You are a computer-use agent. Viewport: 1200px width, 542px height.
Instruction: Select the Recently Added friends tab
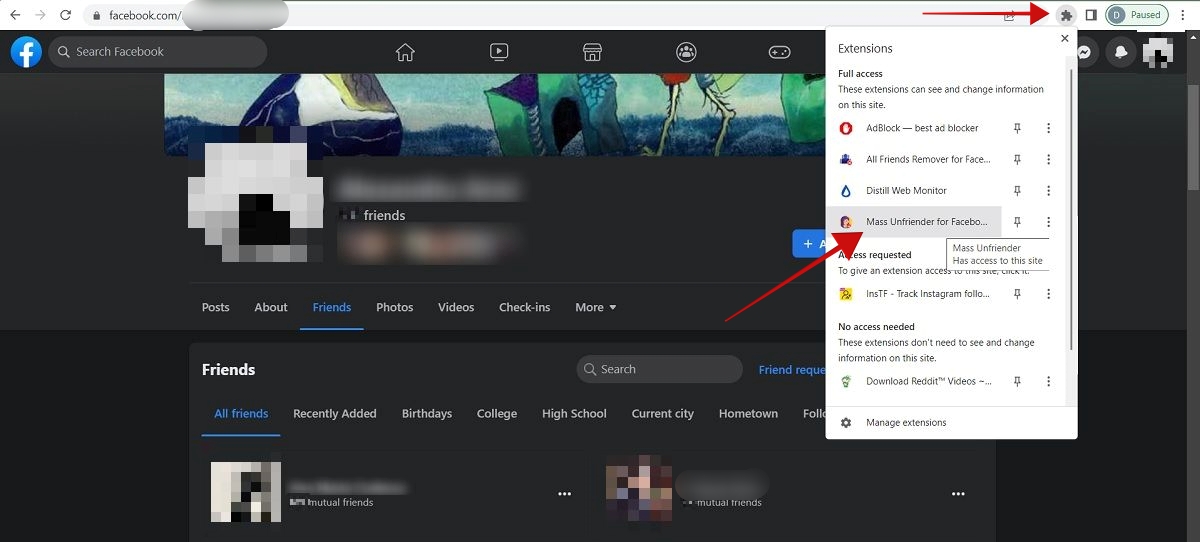click(x=334, y=414)
